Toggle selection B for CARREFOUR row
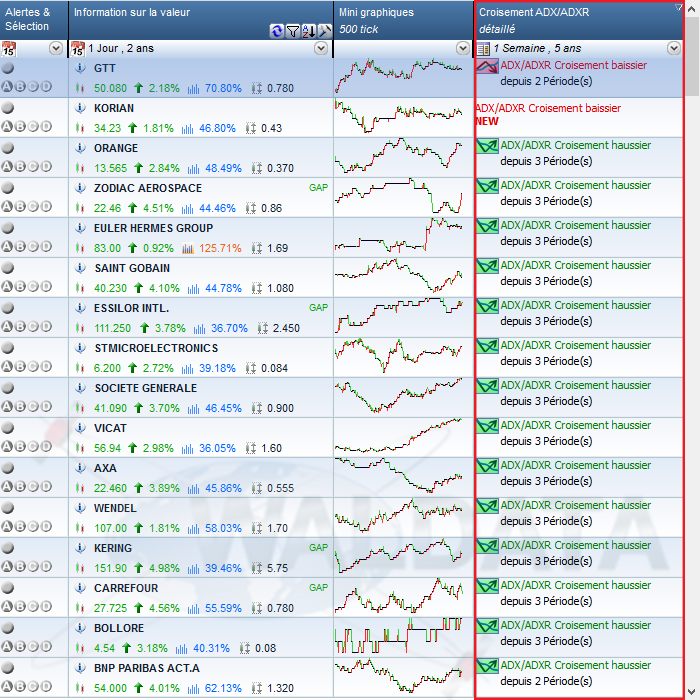Screen dimensions: 700x700 point(20,607)
